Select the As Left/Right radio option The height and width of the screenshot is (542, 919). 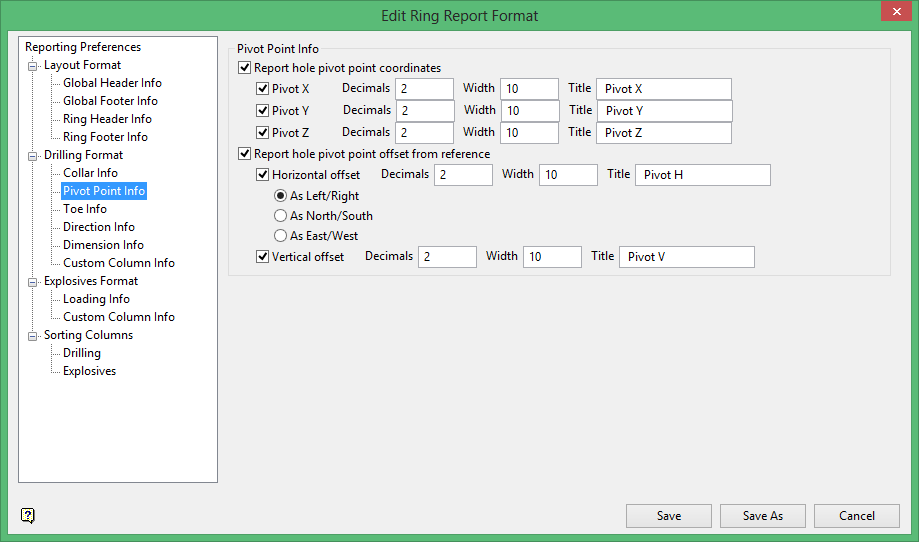[281, 196]
